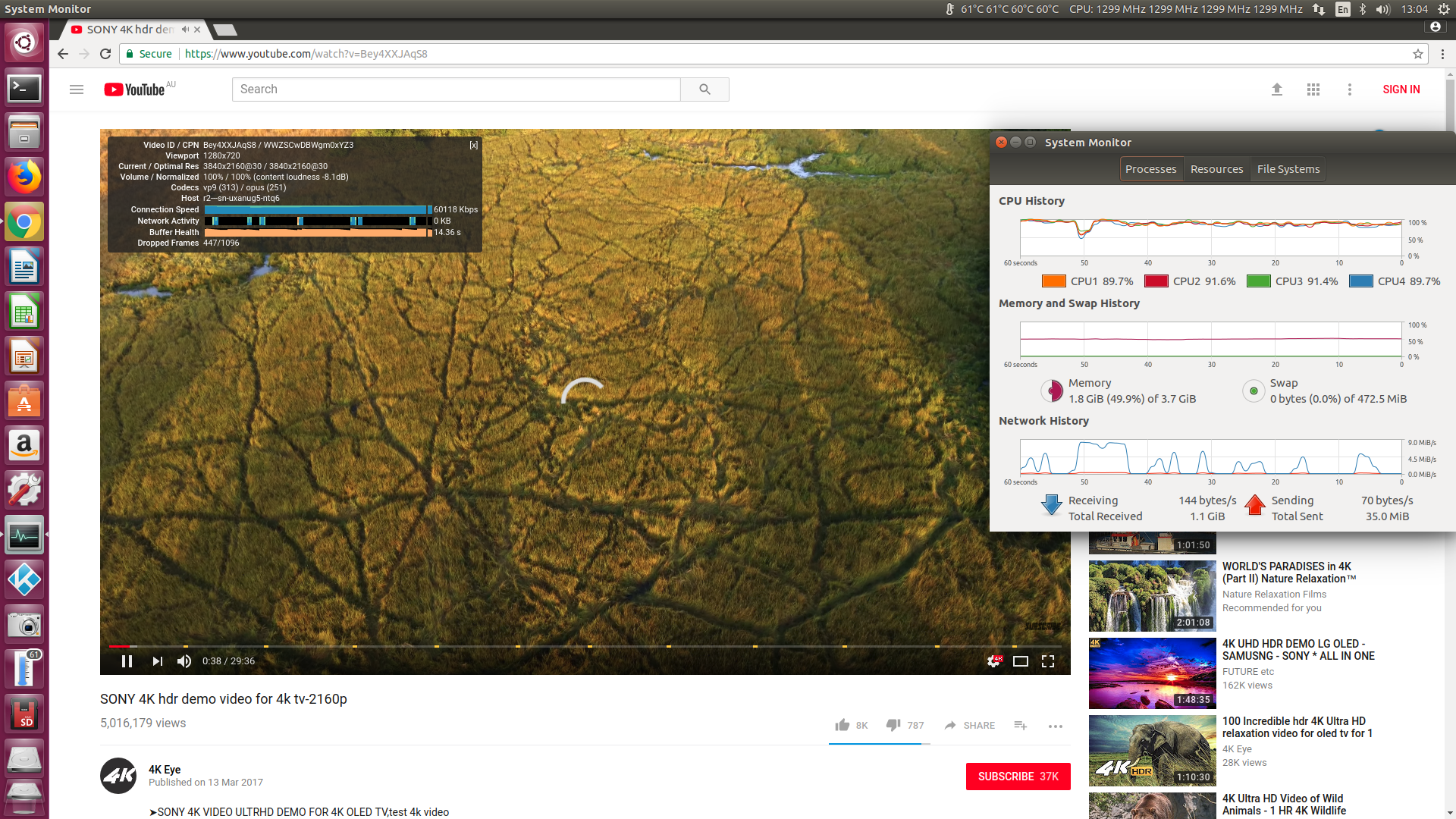The width and height of the screenshot is (1456, 819).
Task: Open Chrome's three-dot menu
Action: [x=1442, y=54]
